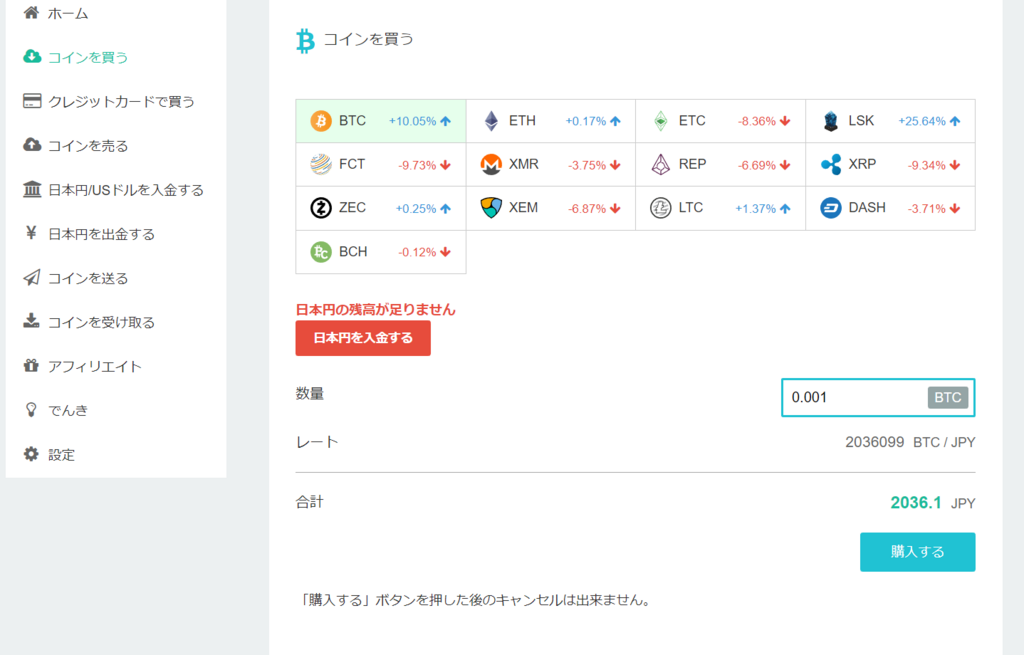Click the blue Ripple XRP icon
This screenshot has height=655, width=1024.
tap(831, 165)
